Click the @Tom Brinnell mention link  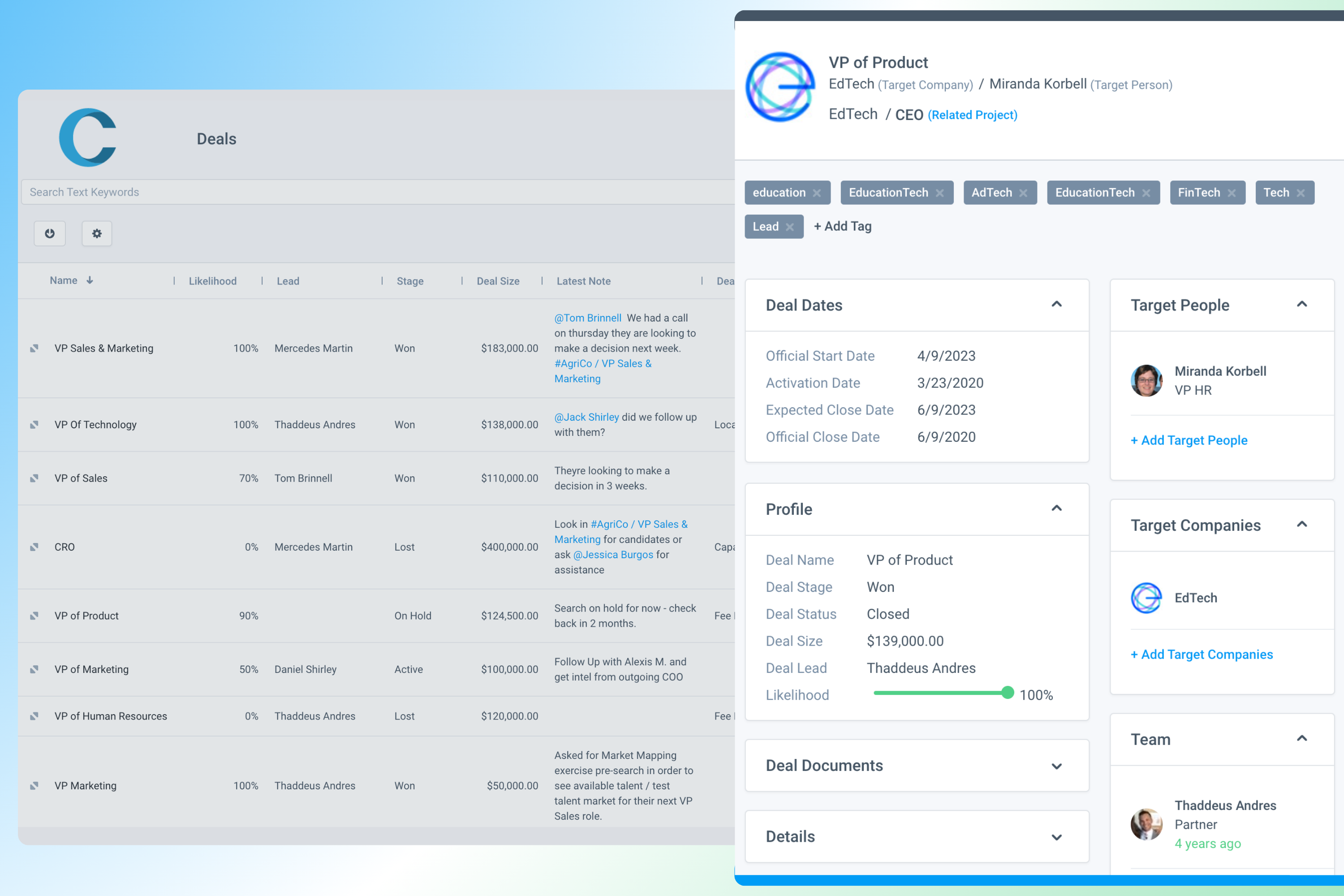pyautogui.click(x=587, y=318)
